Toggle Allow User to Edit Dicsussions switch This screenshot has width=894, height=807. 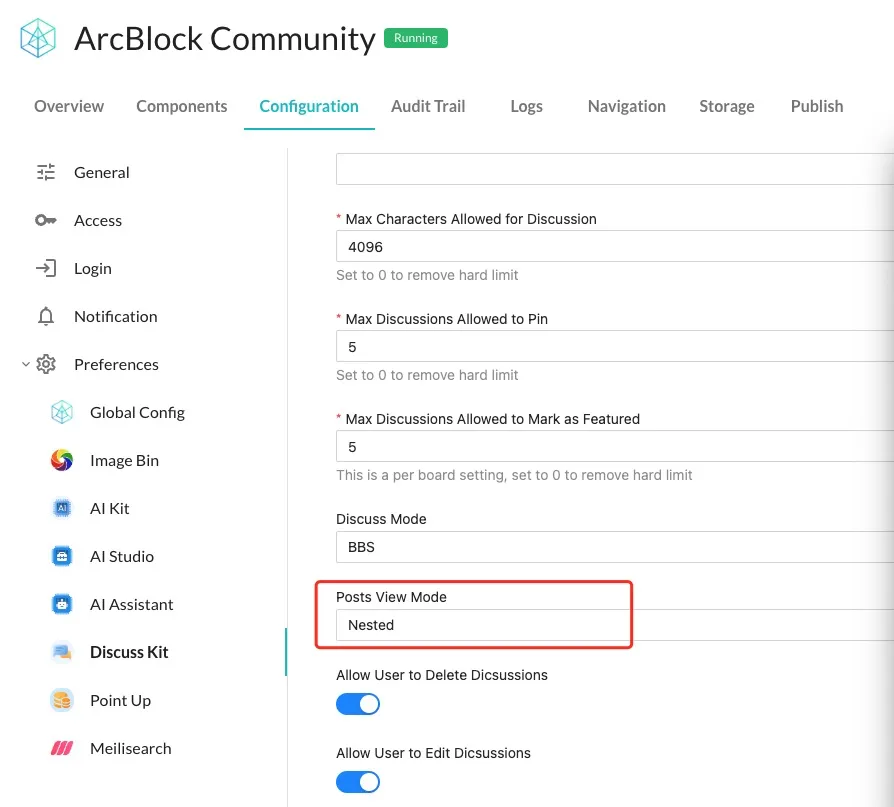click(357, 782)
